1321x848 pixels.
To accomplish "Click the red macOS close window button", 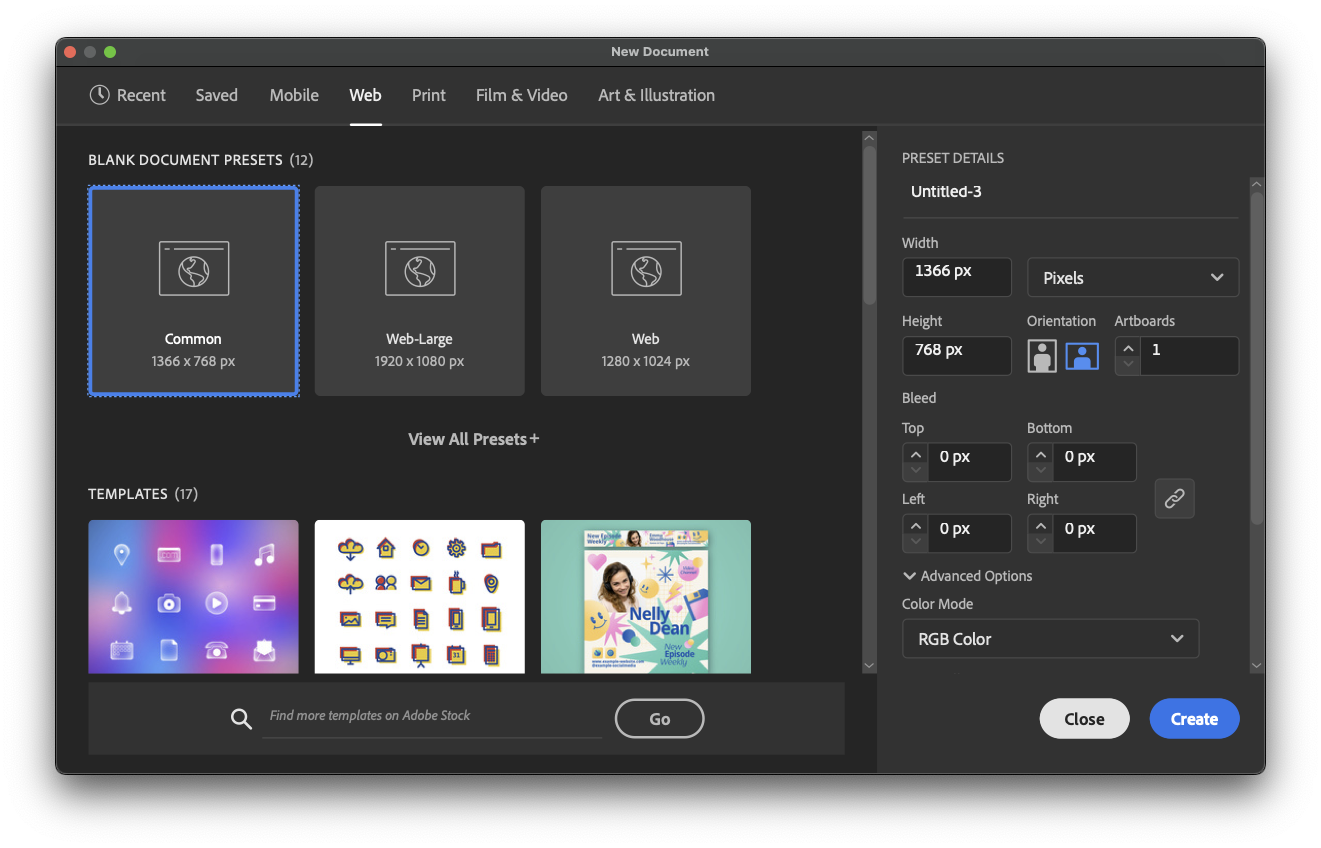I will (70, 52).
